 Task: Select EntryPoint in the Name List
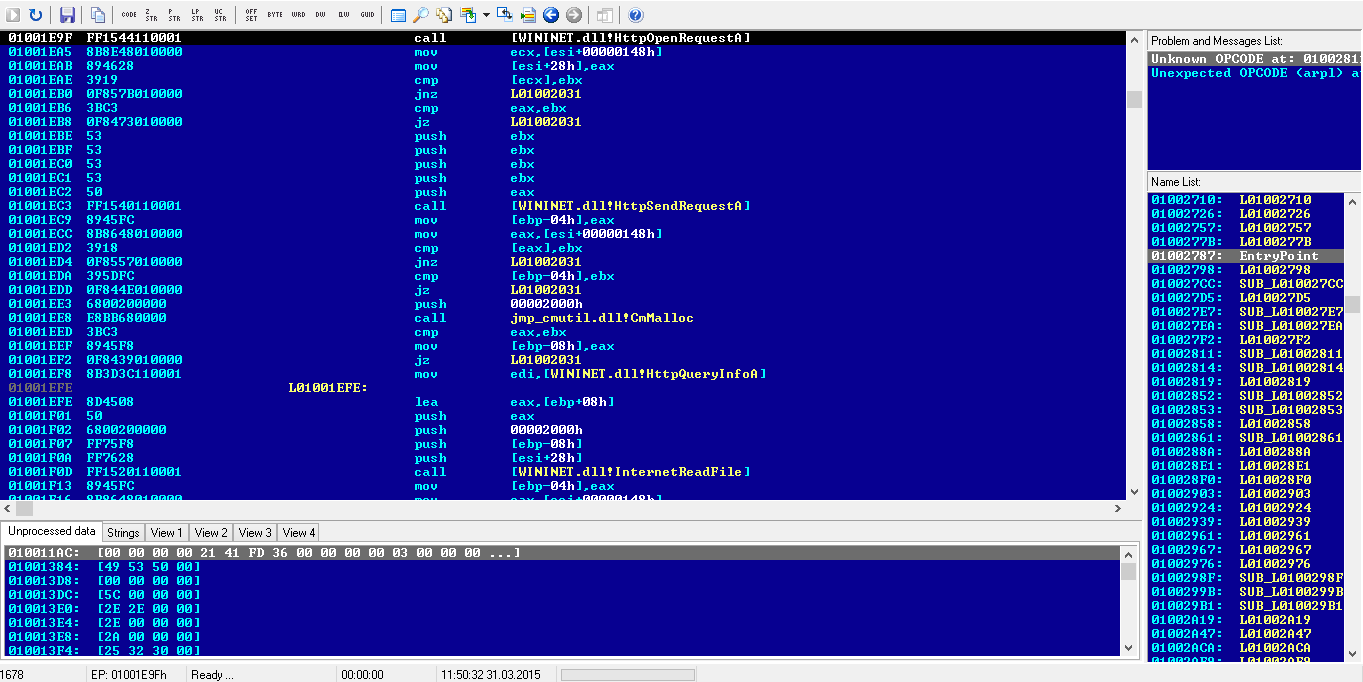[x=1245, y=256]
